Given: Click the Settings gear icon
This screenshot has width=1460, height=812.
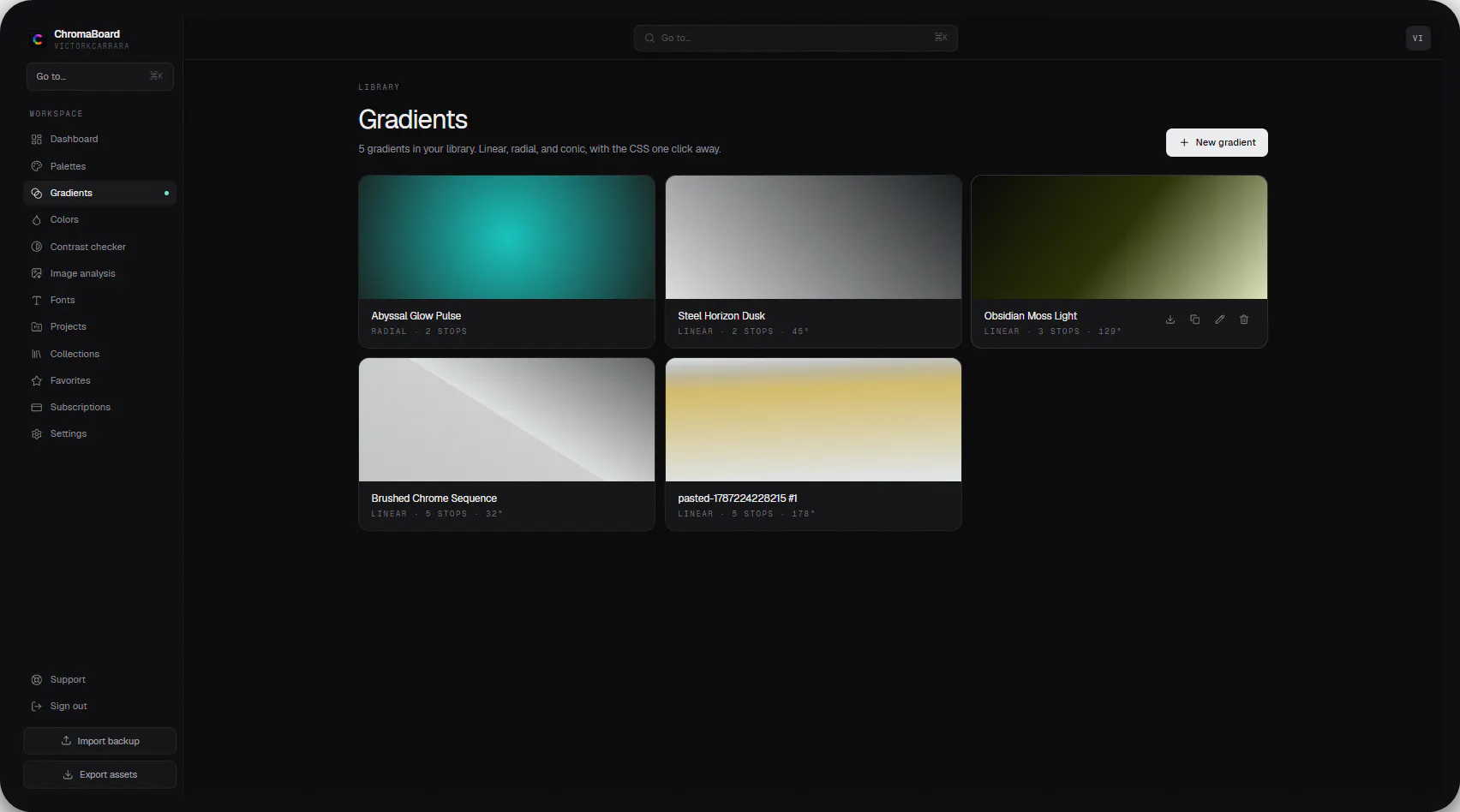Looking at the screenshot, I should pyautogui.click(x=37, y=433).
